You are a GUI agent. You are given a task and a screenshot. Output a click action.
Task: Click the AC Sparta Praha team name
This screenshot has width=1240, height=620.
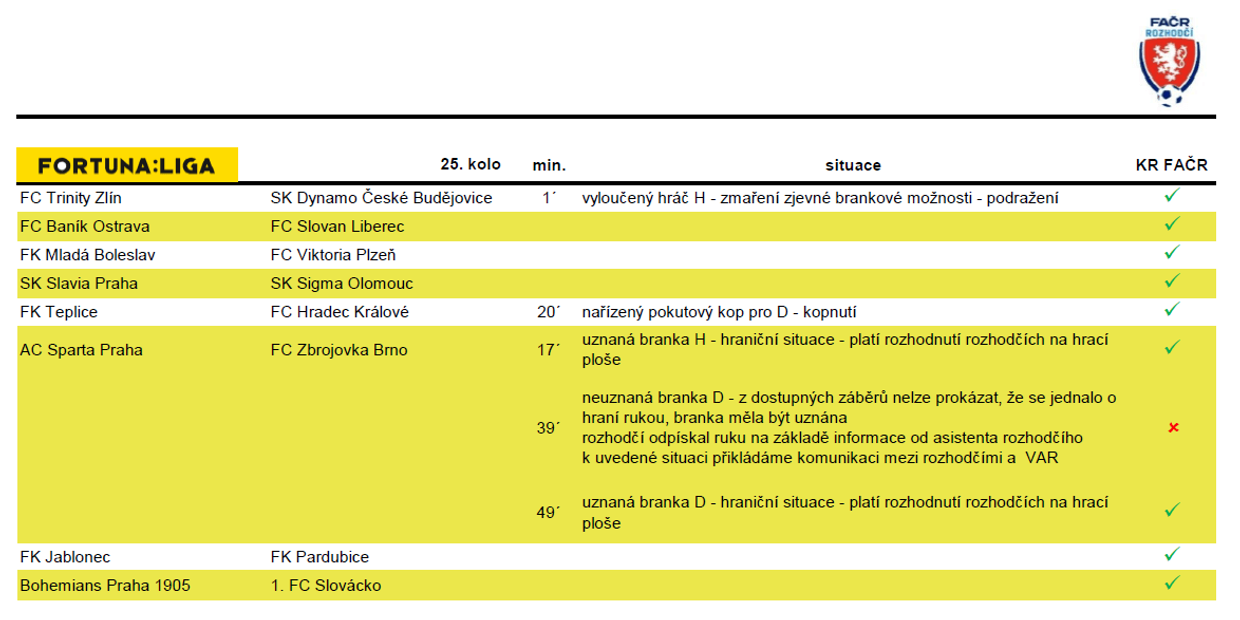point(81,350)
